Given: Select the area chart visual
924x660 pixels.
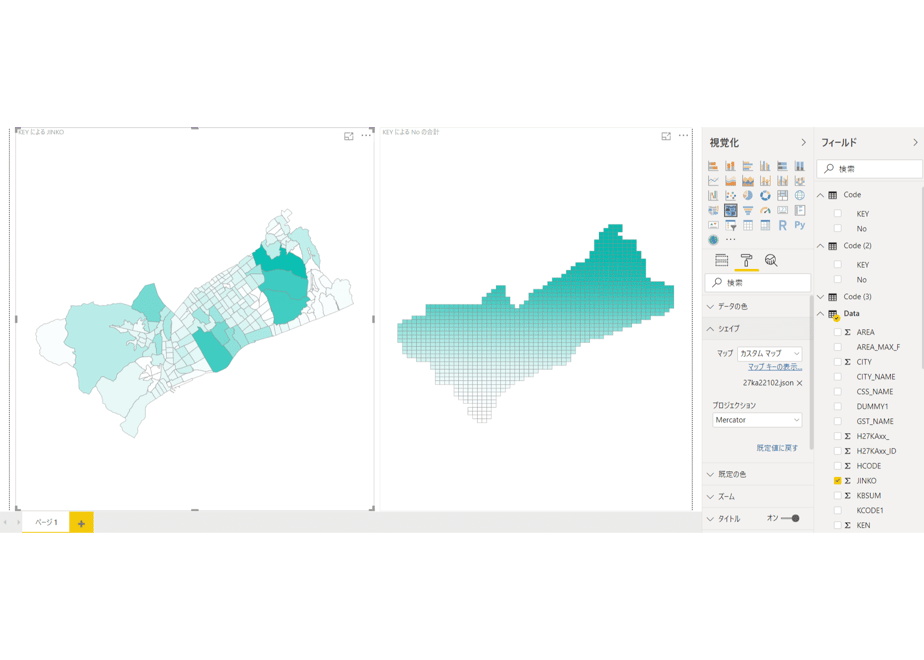Looking at the screenshot, I should click(x=731, y=181).
